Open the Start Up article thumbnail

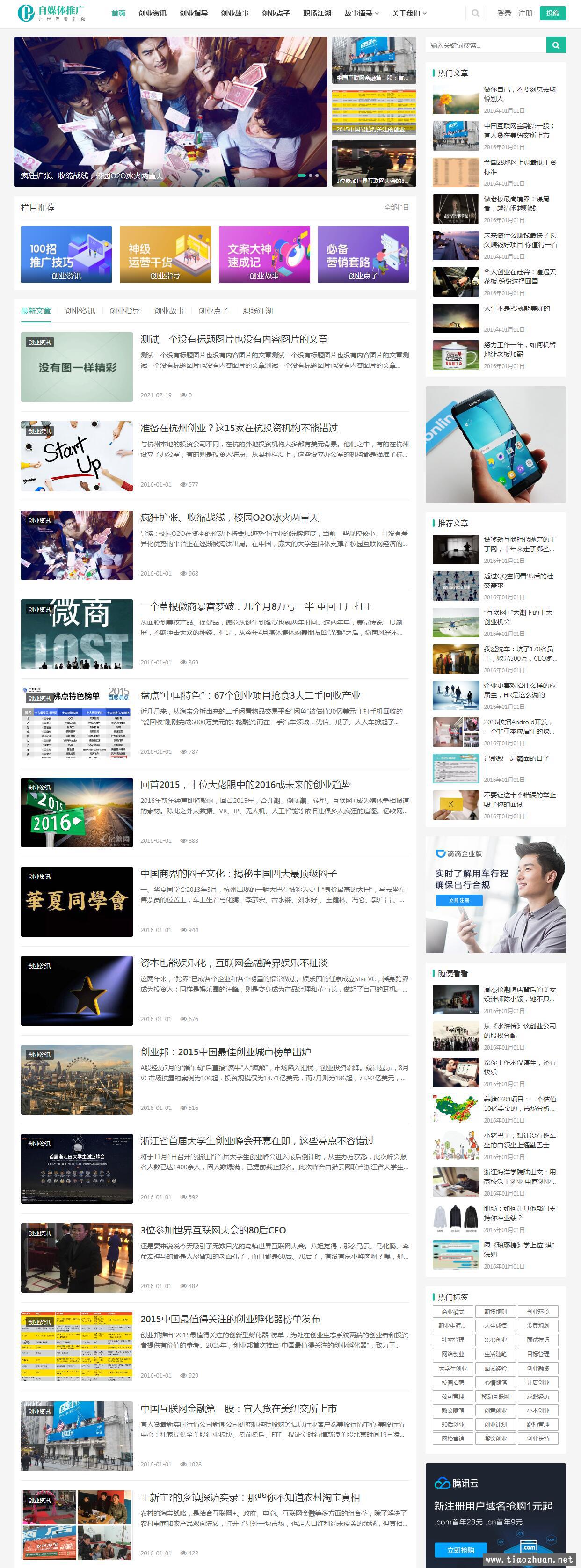[x=77, y=456]
